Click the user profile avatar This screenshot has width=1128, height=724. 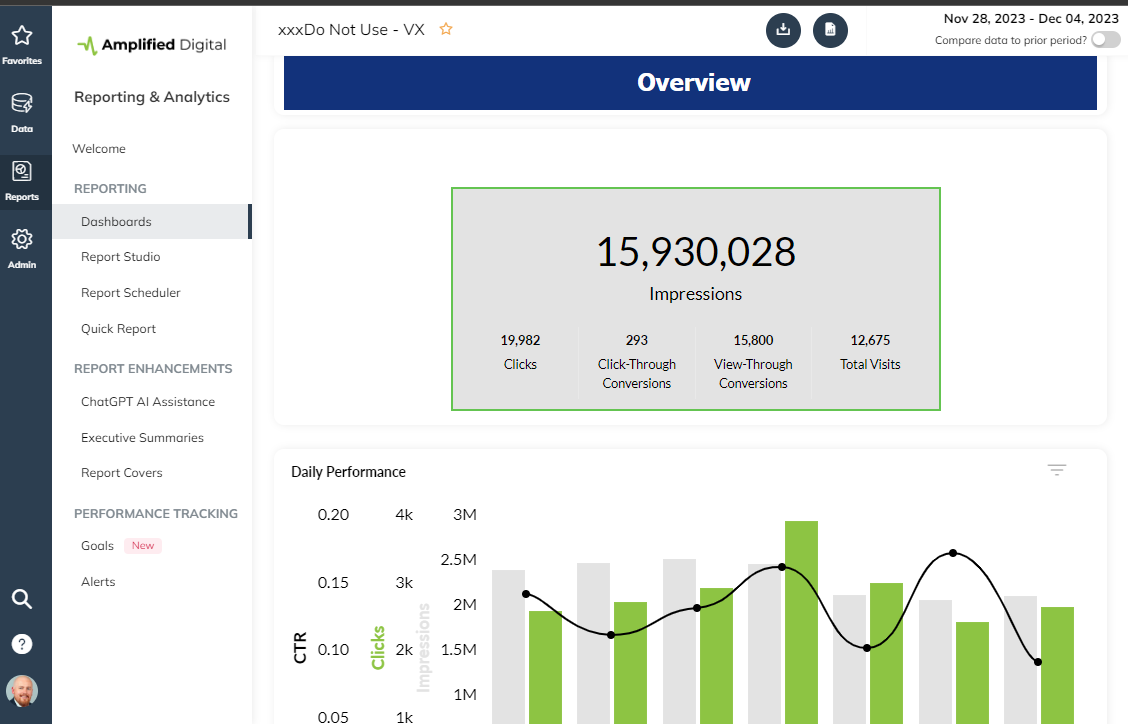pyautogui.click(x=22, y=690)
